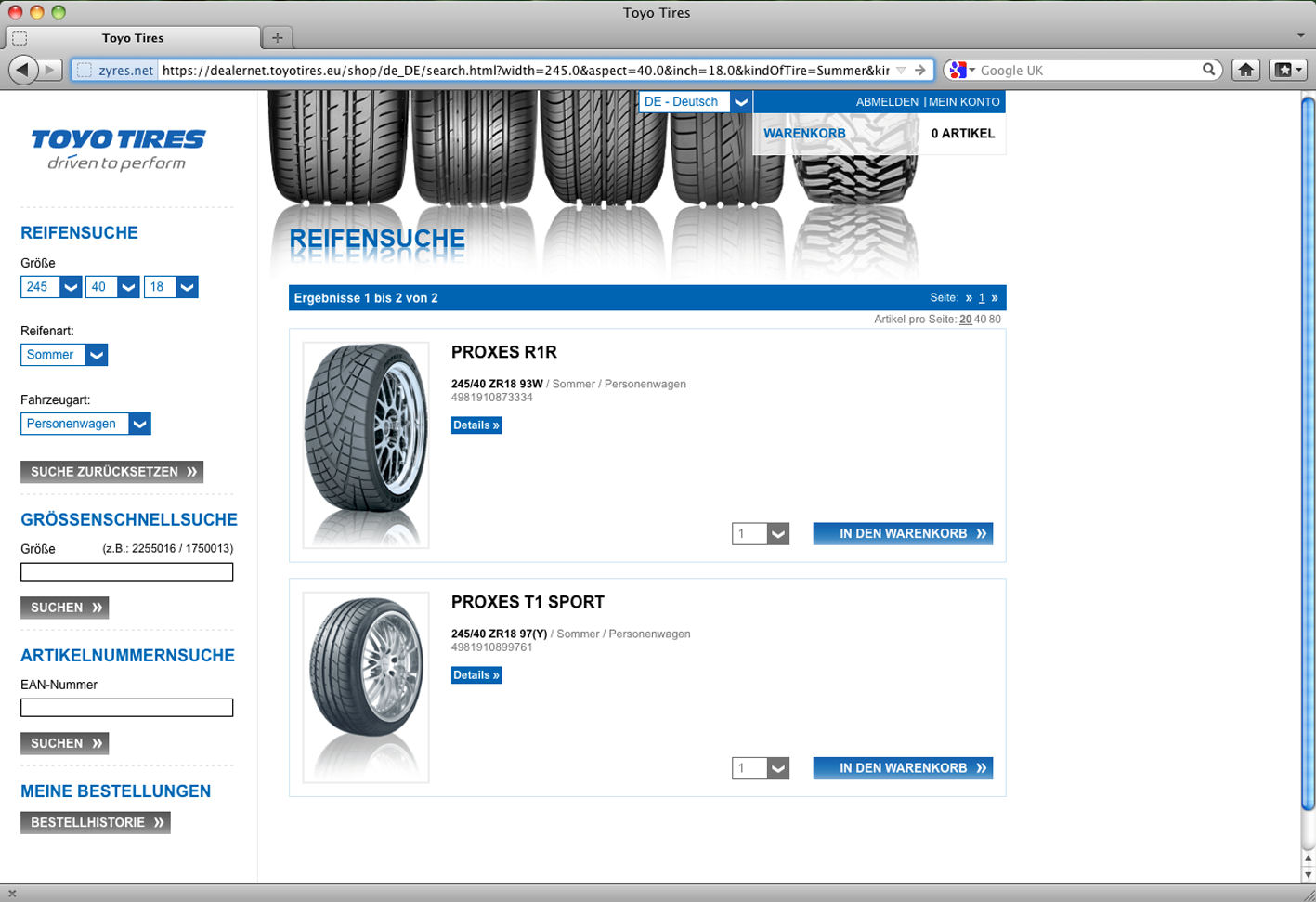Open a new tab with plus icon

[x=277, y=37]
